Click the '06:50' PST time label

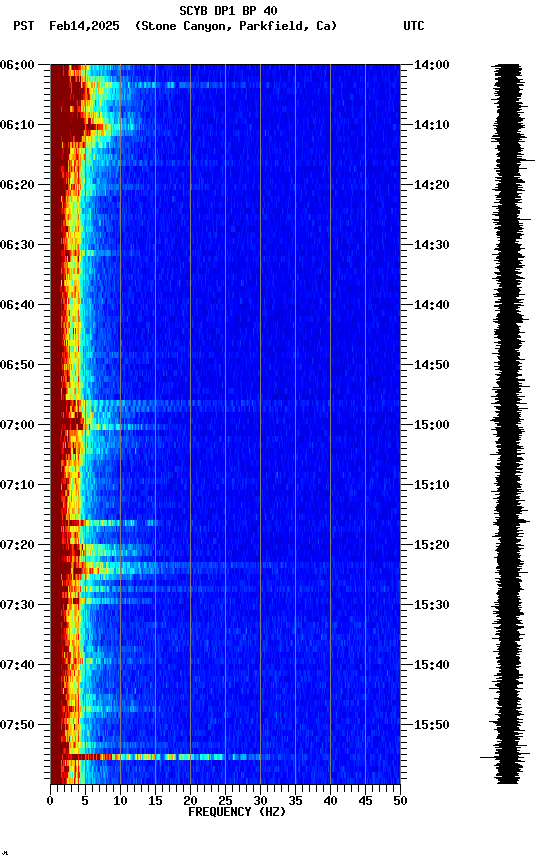coord(17,365)
